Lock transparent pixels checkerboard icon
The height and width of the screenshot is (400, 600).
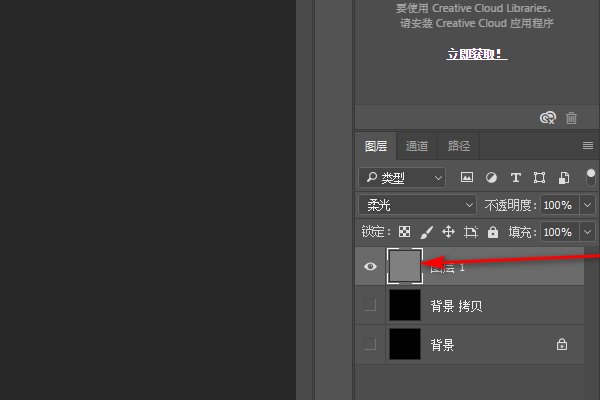click(x=404, y=232)
